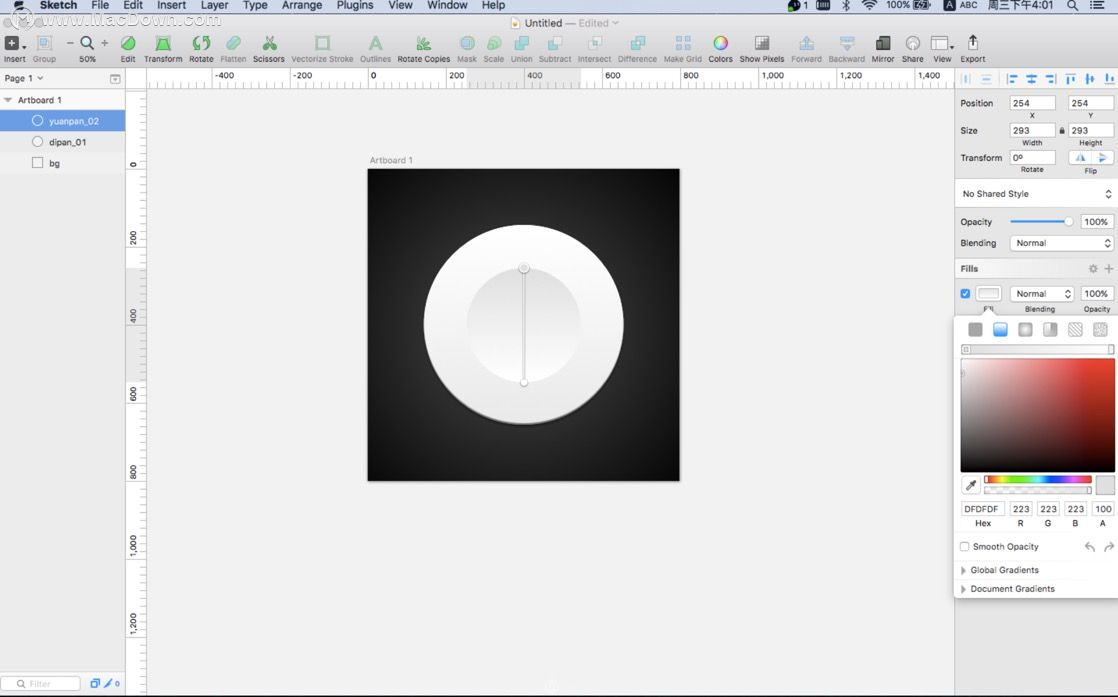Image resolution: width=1118 pixels, height=697 pixels.
Task: Open the File menu
Action: click(x=100, y=6)
